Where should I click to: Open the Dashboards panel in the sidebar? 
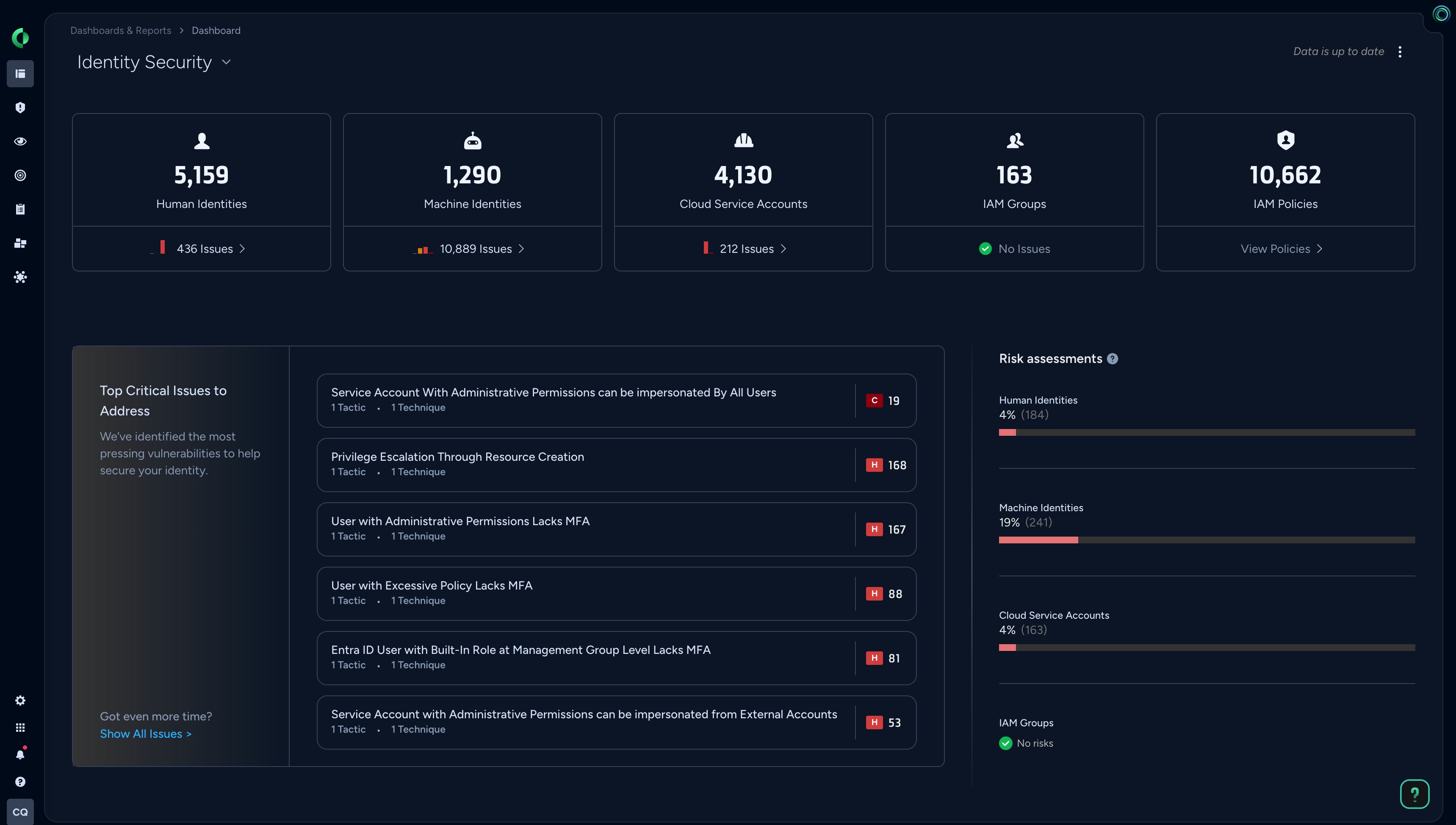click(x=20, y=73)
